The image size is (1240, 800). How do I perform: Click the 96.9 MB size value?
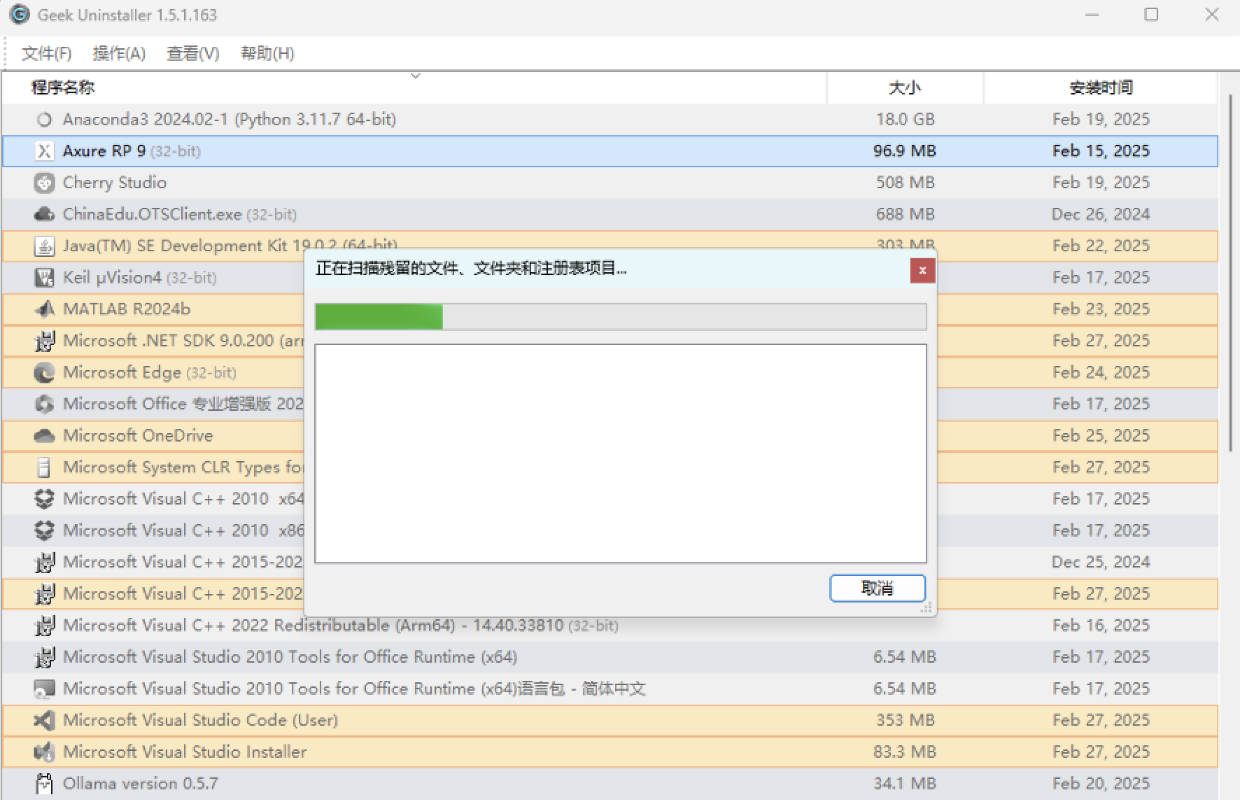905,151
